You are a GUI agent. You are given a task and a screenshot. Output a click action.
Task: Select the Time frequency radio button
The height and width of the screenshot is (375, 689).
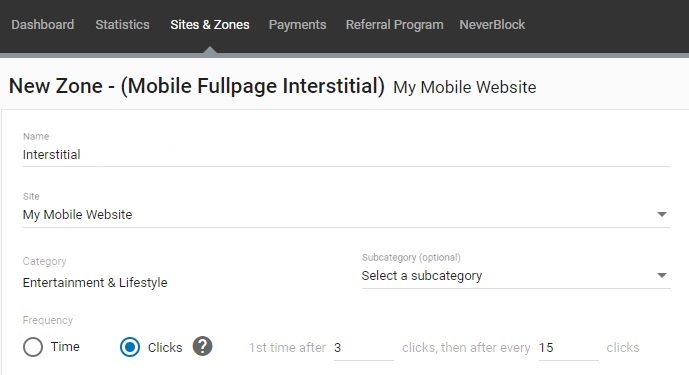point(33,347)
